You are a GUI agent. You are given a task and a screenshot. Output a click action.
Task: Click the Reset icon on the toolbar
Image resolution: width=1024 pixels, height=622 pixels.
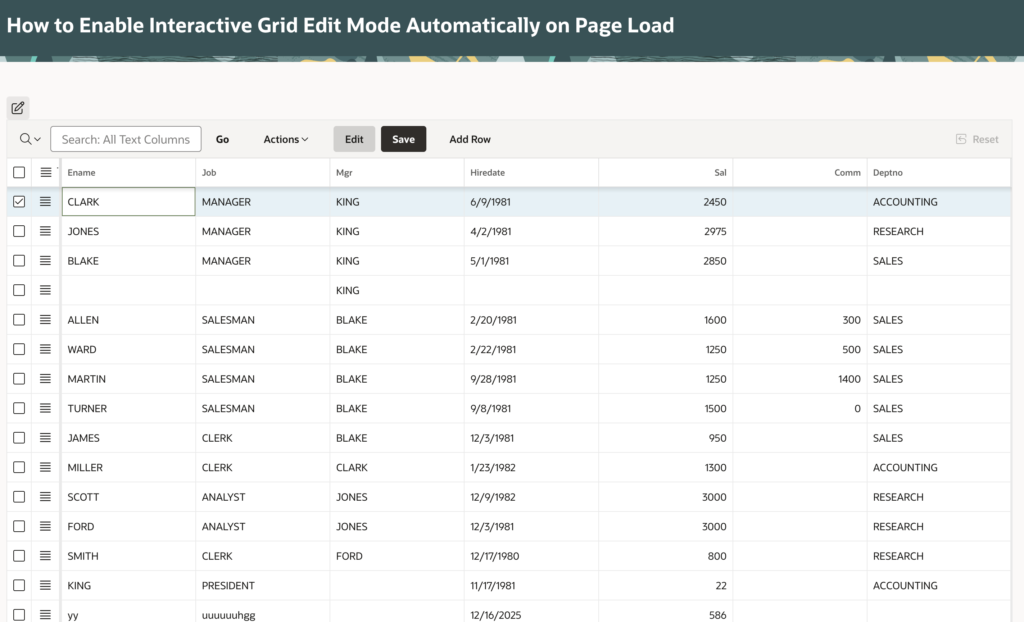pyautogui.click(x=960, y=139)
